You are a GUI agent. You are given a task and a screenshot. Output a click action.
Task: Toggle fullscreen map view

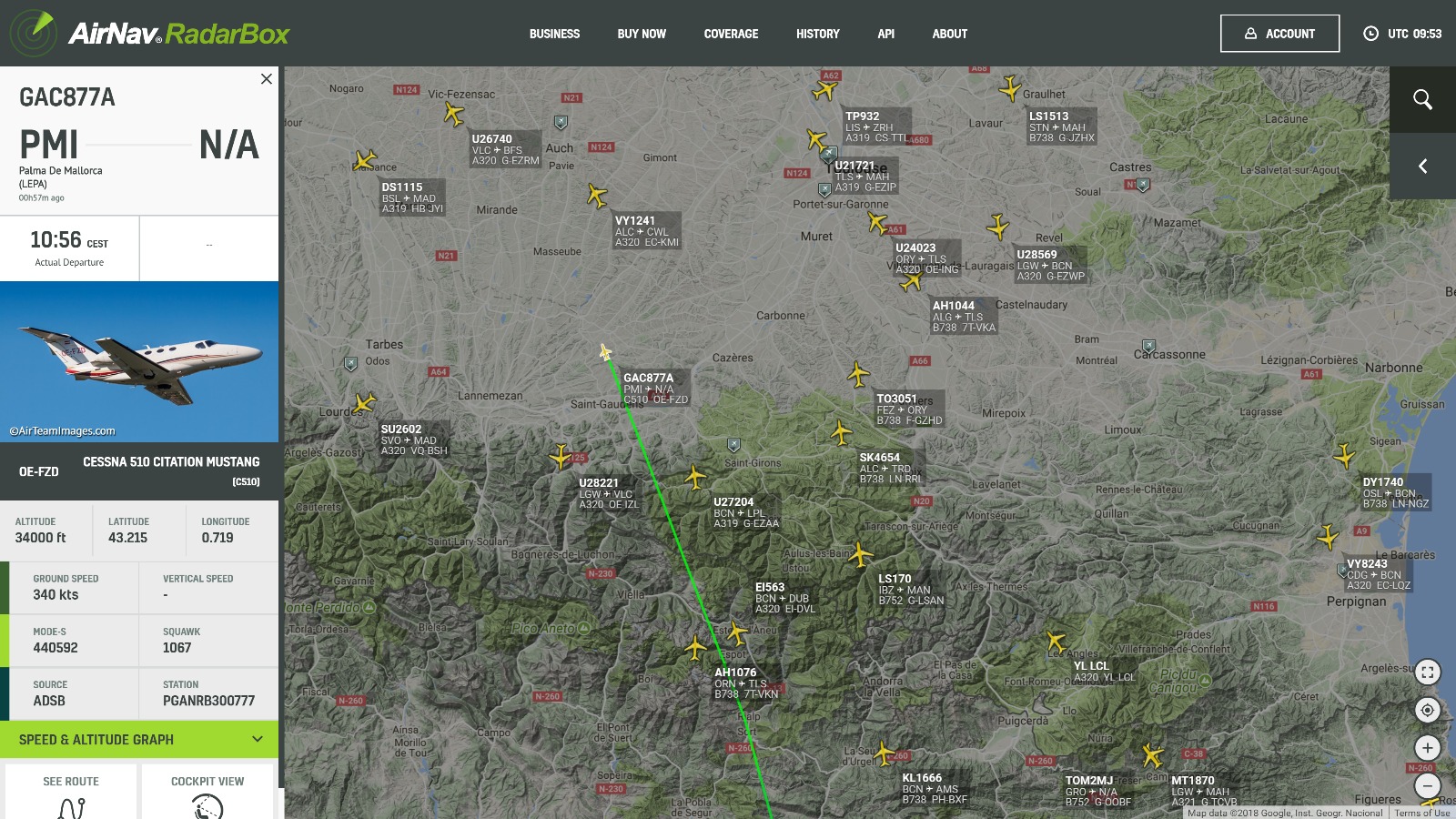pos(1427,672)
